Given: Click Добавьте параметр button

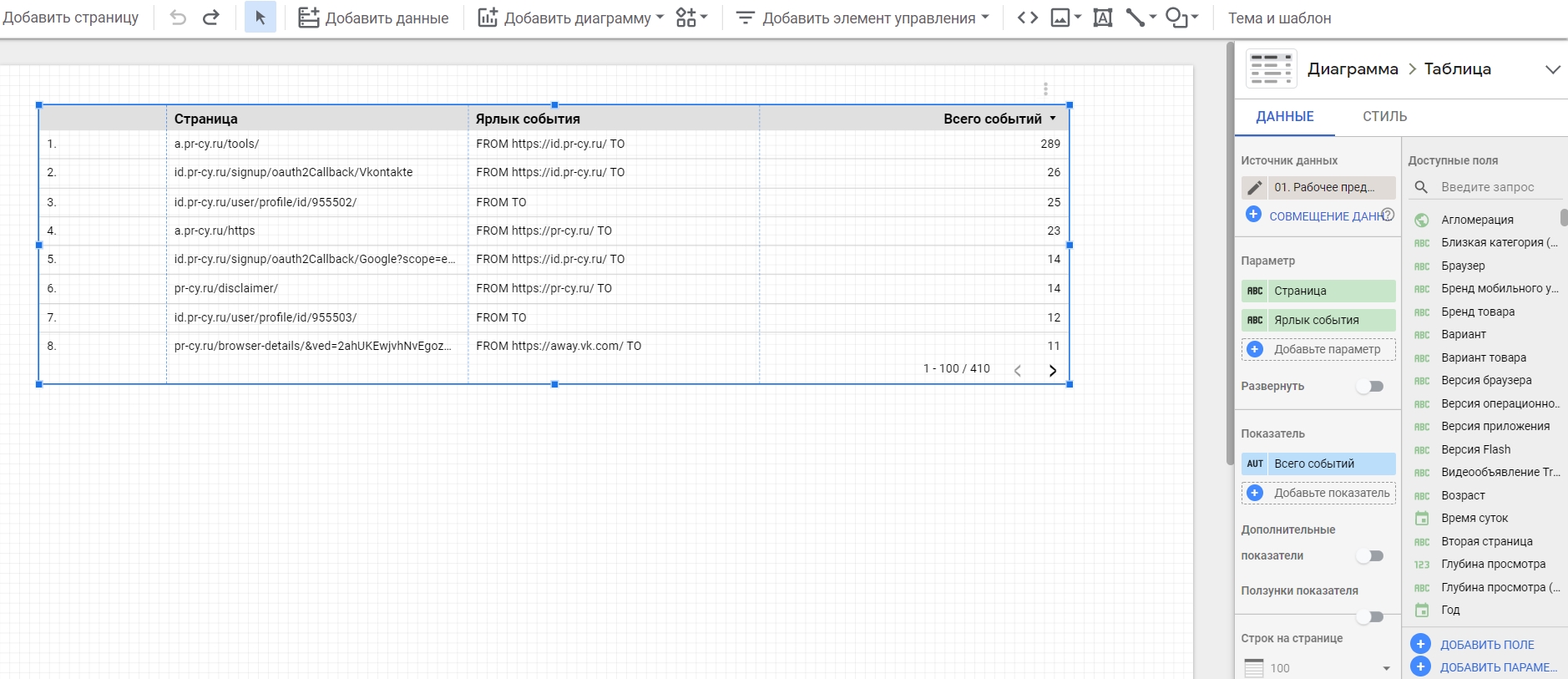Looking at the screenshot, I should (x=1318, y=349).
